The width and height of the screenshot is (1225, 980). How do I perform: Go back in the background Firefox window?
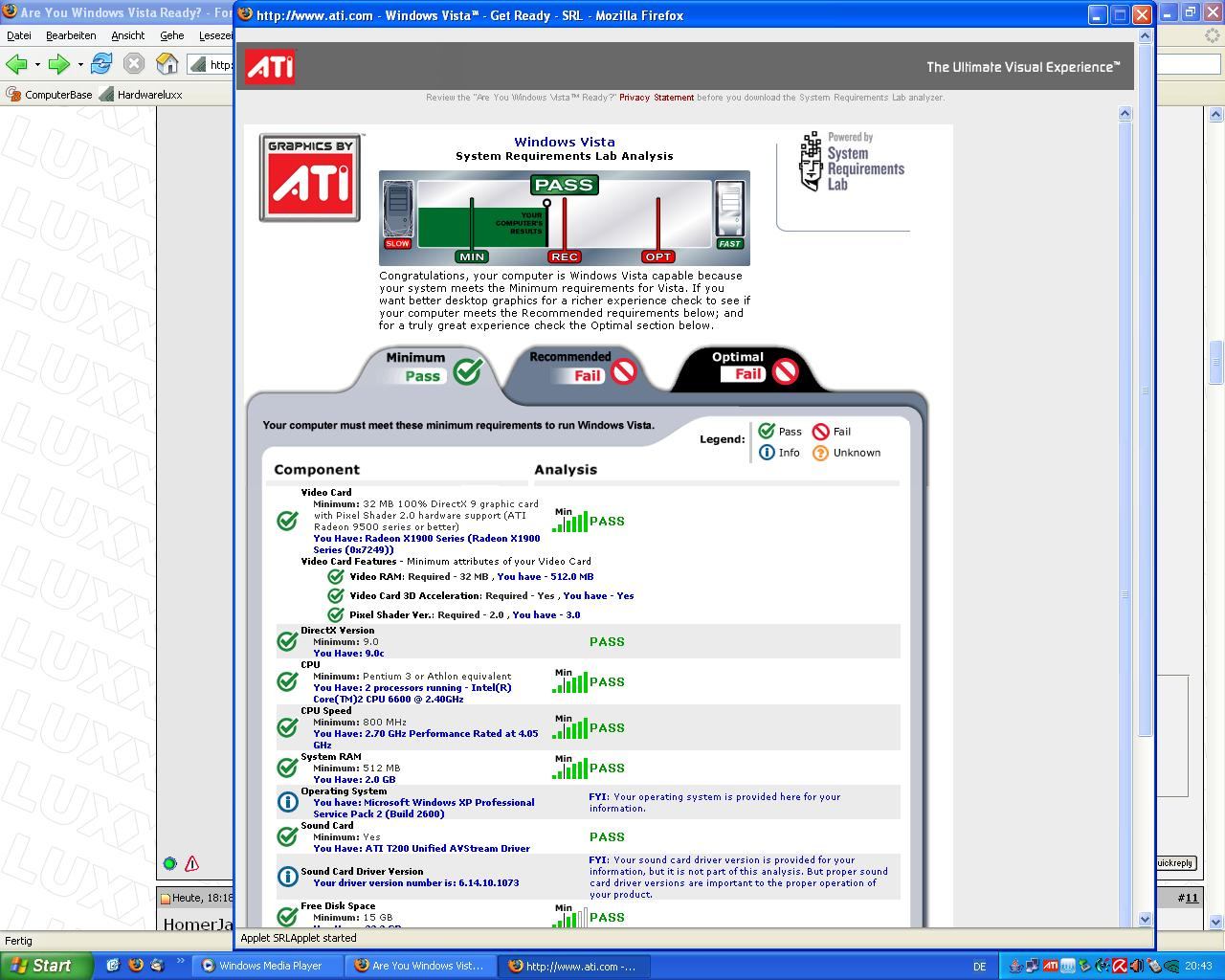coord(15,64)
